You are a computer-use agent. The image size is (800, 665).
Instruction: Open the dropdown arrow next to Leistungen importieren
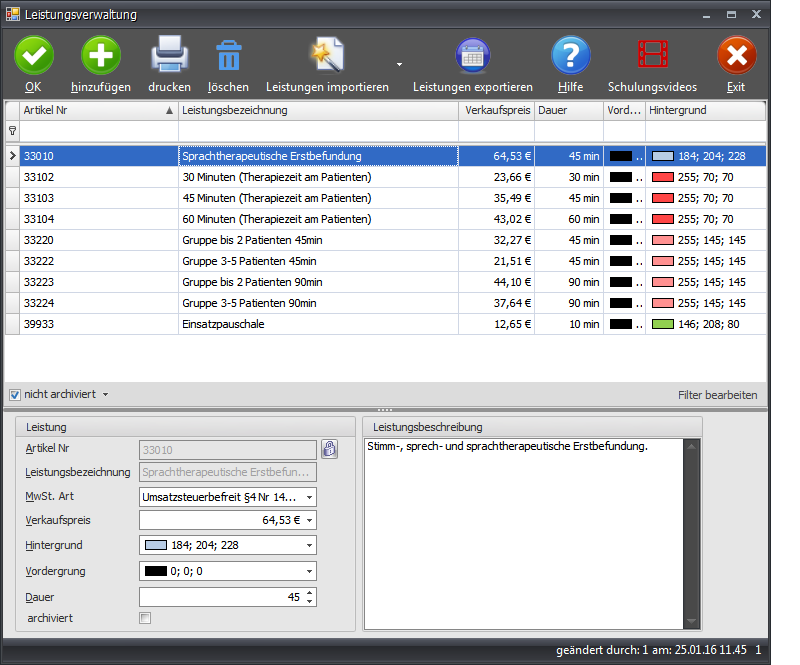click(x=399, y=64)
